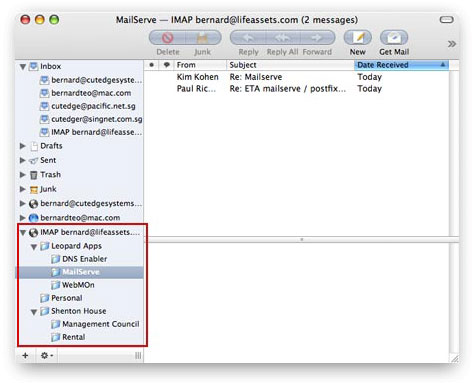The height and width of the screenshot is (383, 475).
Task: Collapse the Inbox disclosure triangle
Action: coord(23,67)
